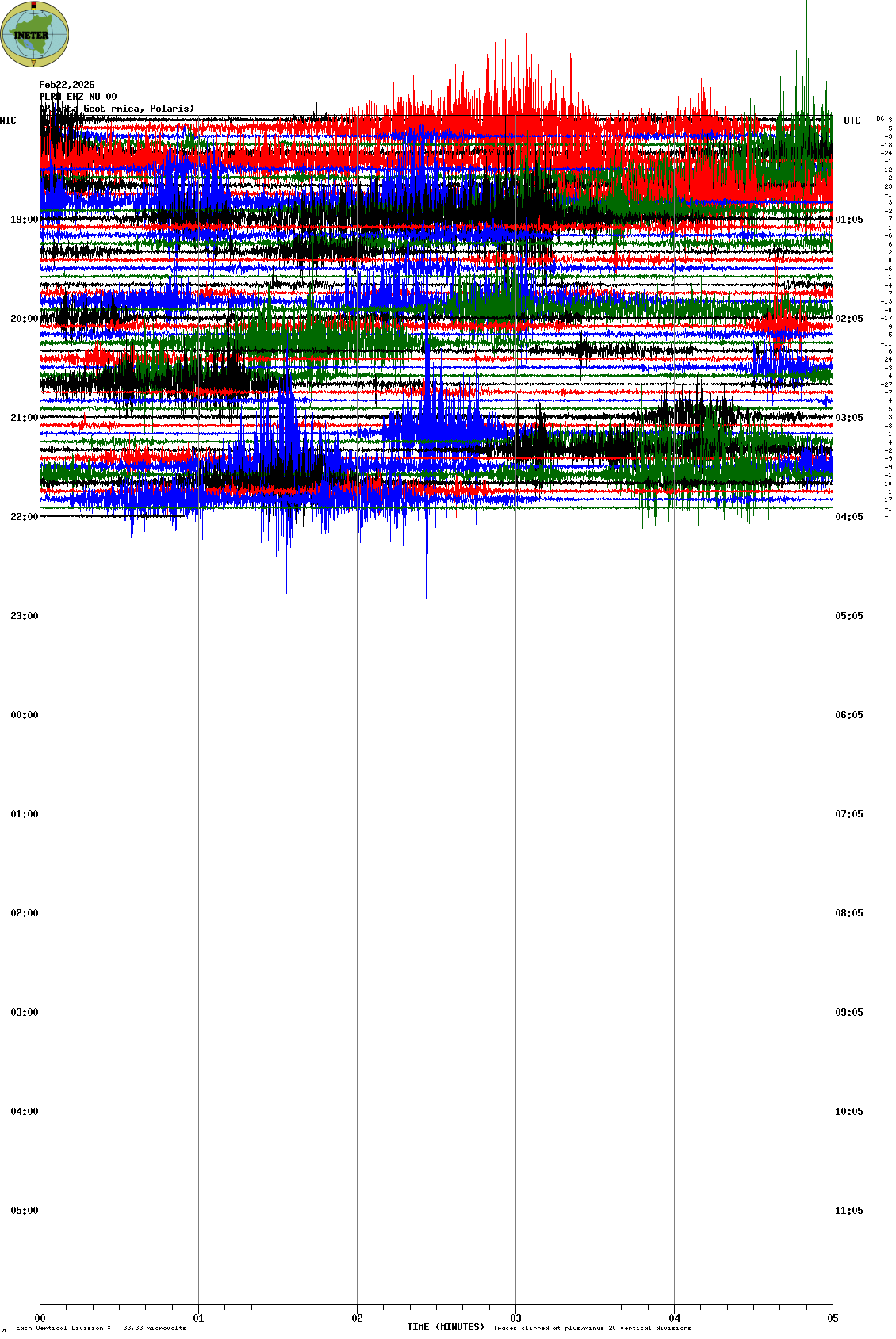This screenshot has width=896, height=1339.
Task: Select the 01:05 UTC time marker
Action: 848,220
